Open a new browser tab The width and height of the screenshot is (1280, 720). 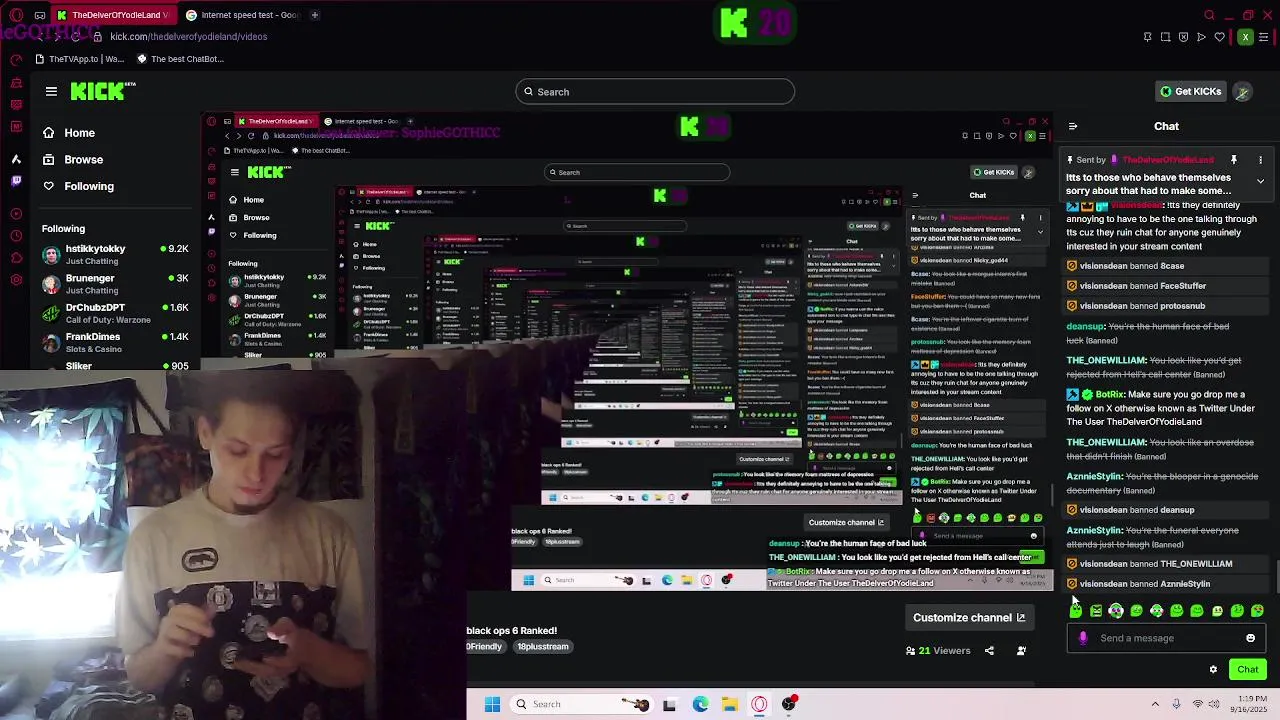tap(314, 15)
